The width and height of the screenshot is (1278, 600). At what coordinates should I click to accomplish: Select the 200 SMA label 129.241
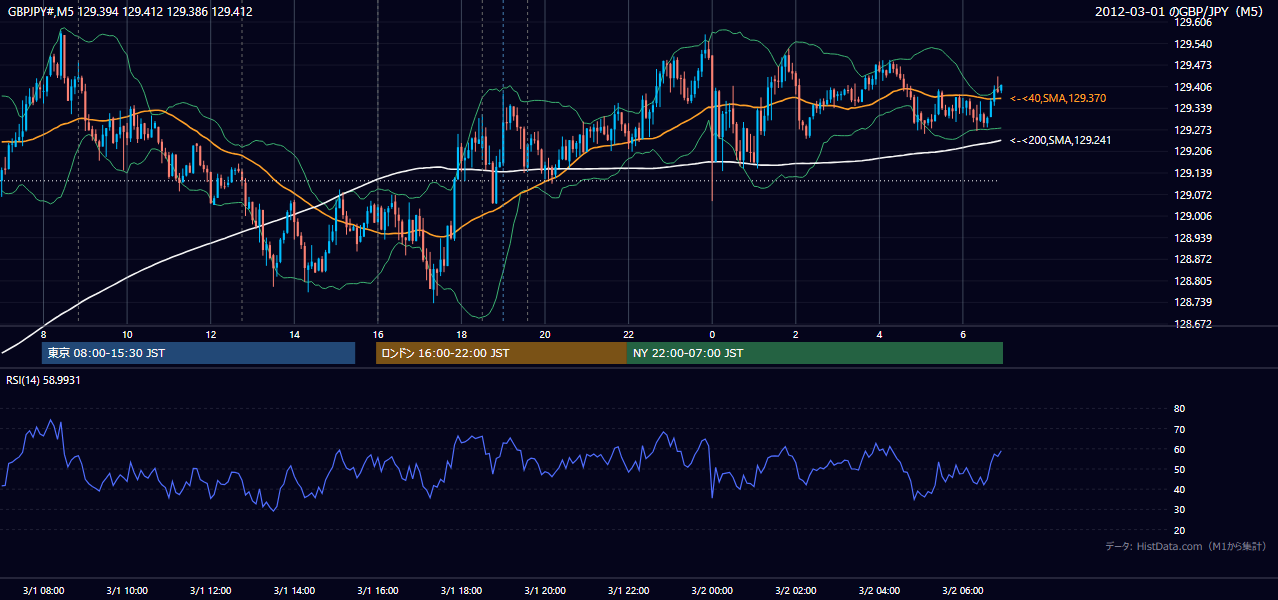[x=1062, y=140]
